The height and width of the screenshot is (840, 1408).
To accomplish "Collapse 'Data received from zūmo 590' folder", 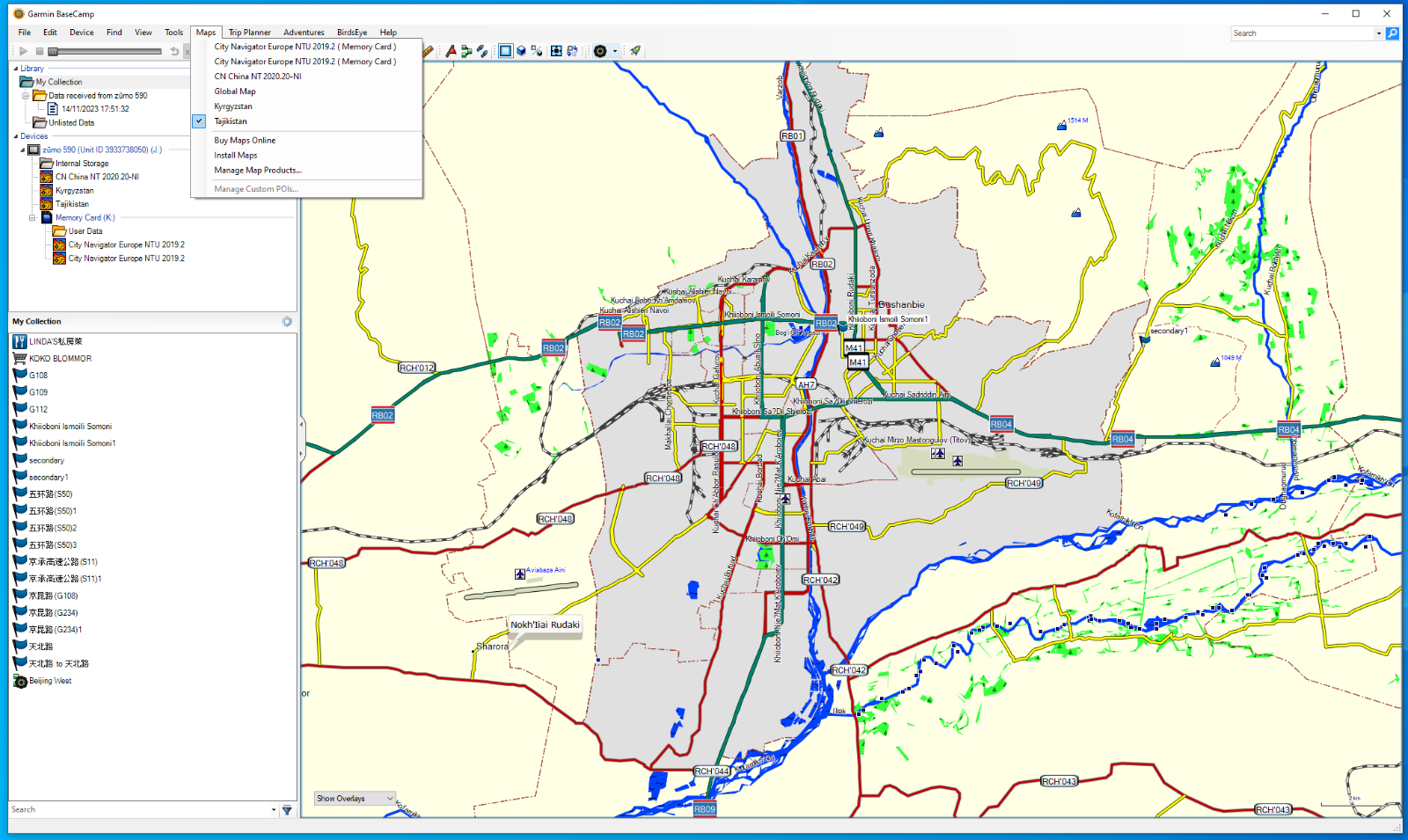I will [26, 96].
